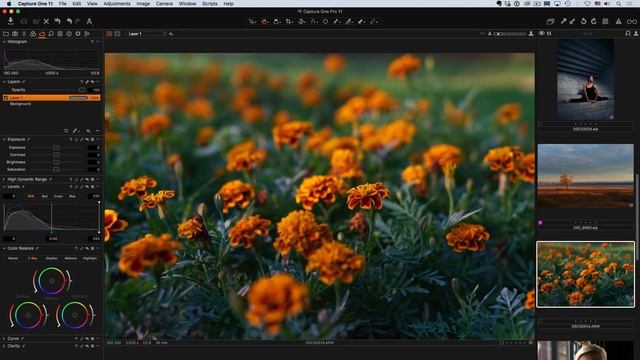640x360 pixels.
Task: Select the RGB levels channel
Action: 31,196
